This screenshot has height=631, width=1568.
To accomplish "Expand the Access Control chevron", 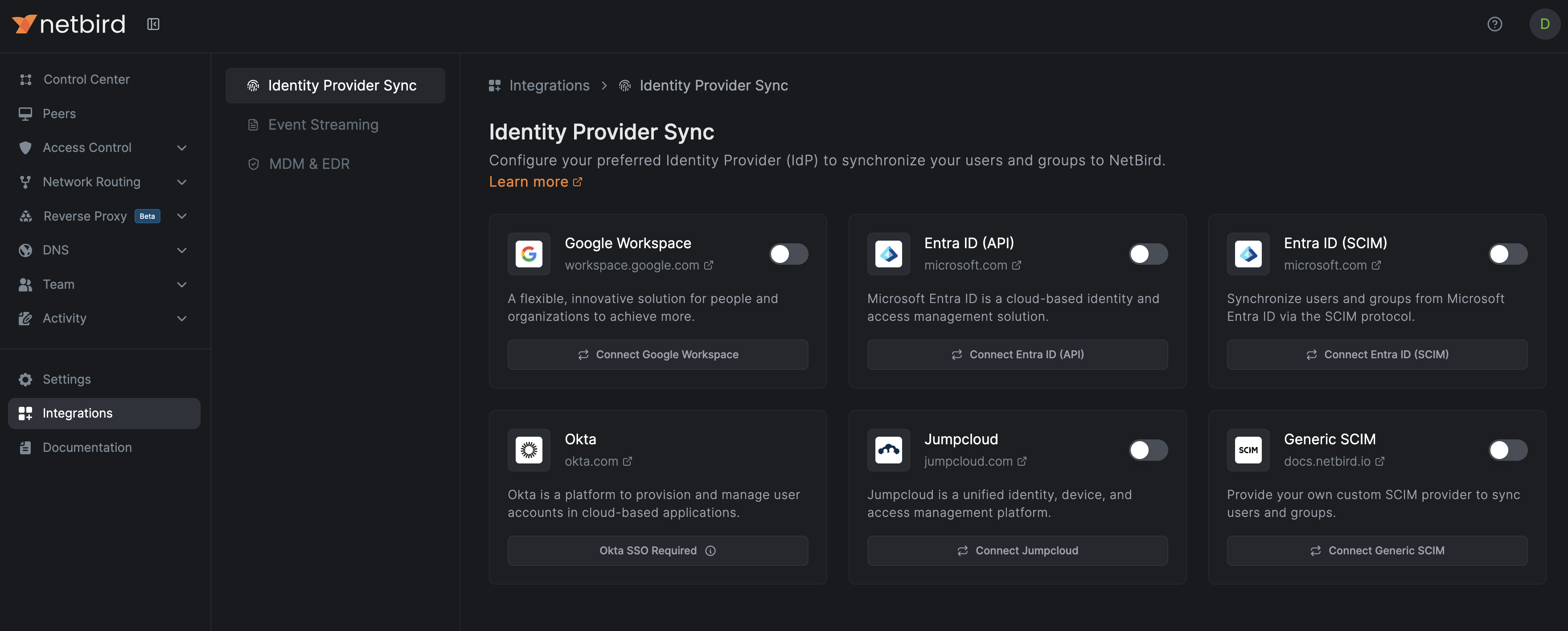I will click(x=181, y=148).
